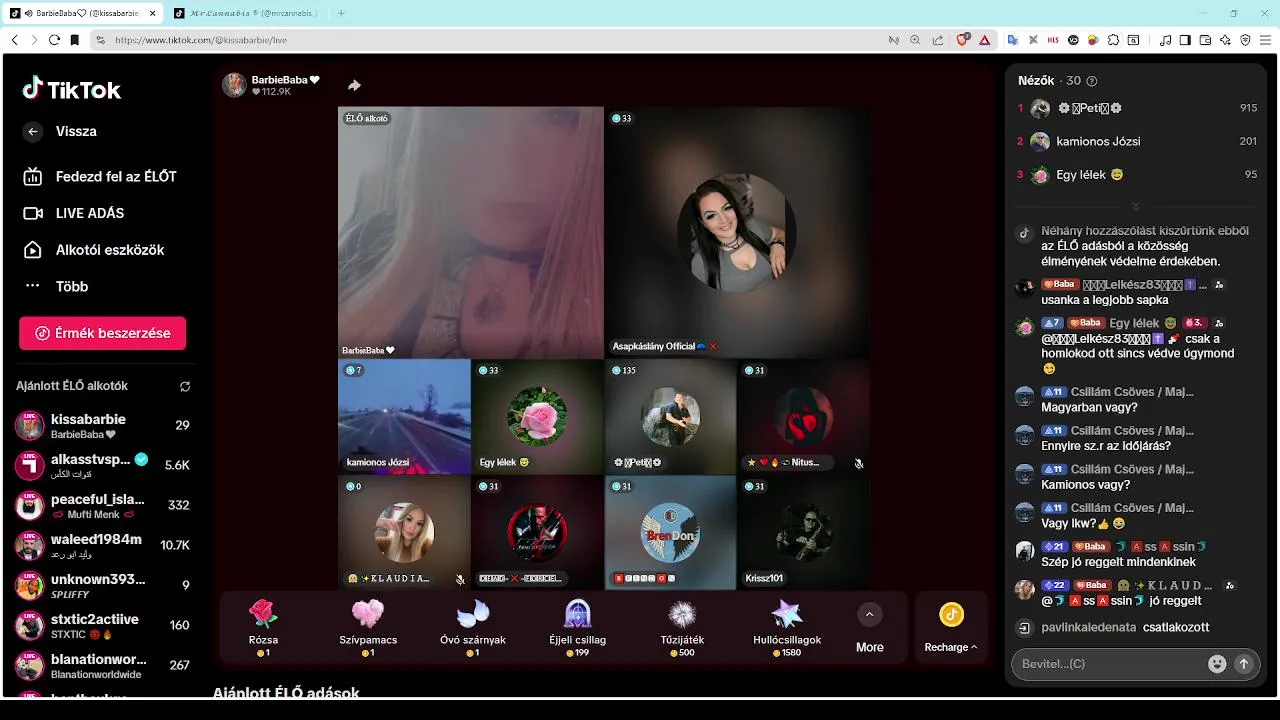The width and height of the screenshot is (1280, 720).
Task: Click Egy lélek in viewers ranking
Action: (x=1137, y=174)
